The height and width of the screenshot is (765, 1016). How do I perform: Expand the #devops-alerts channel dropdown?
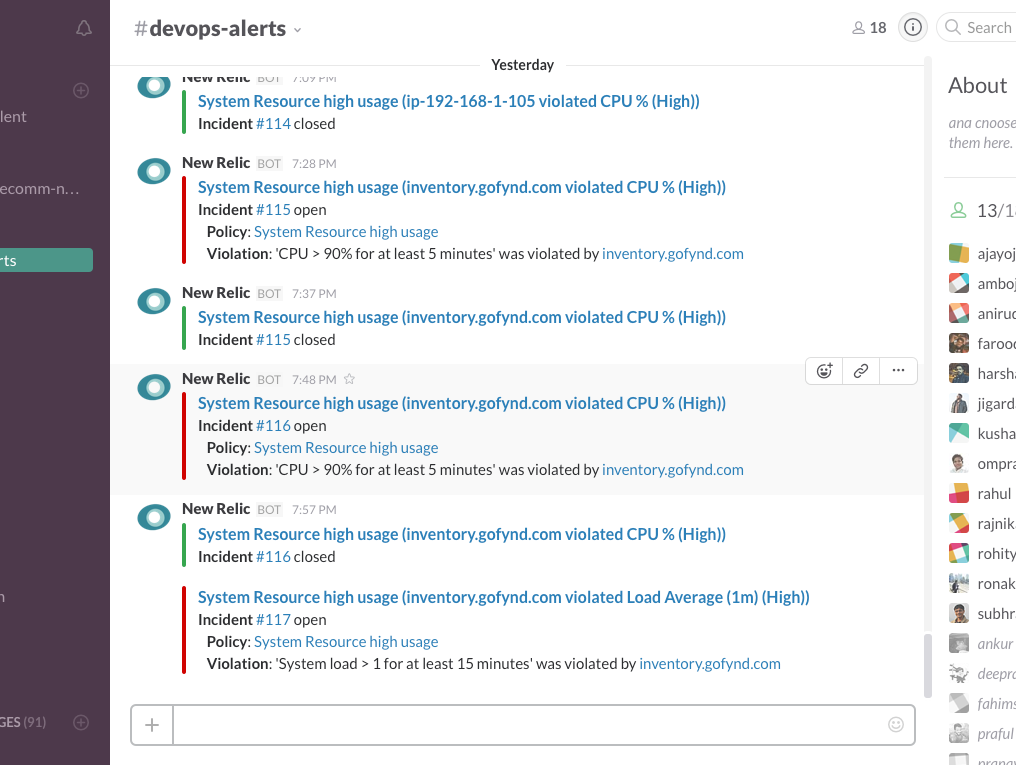(x=297, y=30)
